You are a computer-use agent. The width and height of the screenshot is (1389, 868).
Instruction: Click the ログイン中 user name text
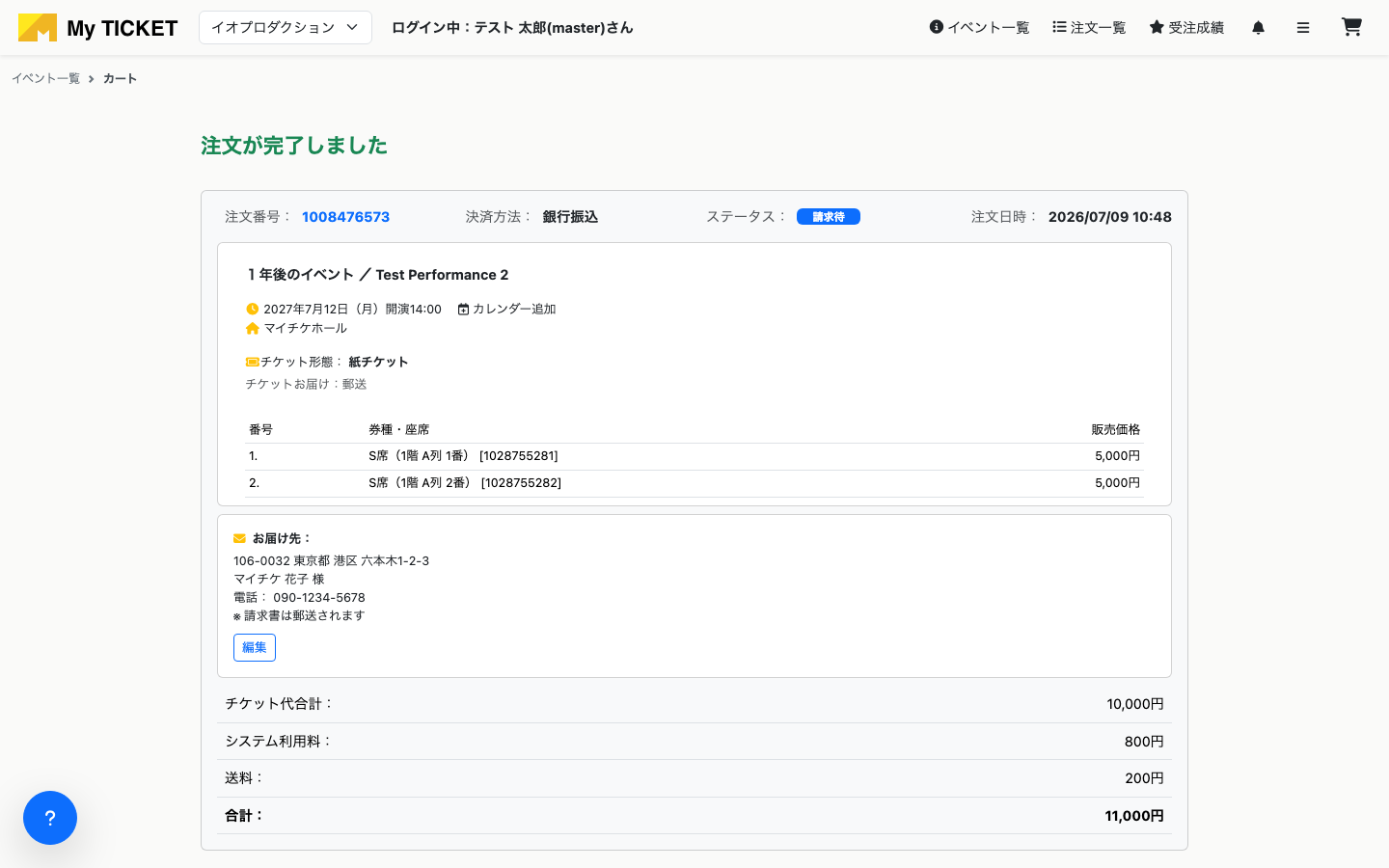click(512, 28)
